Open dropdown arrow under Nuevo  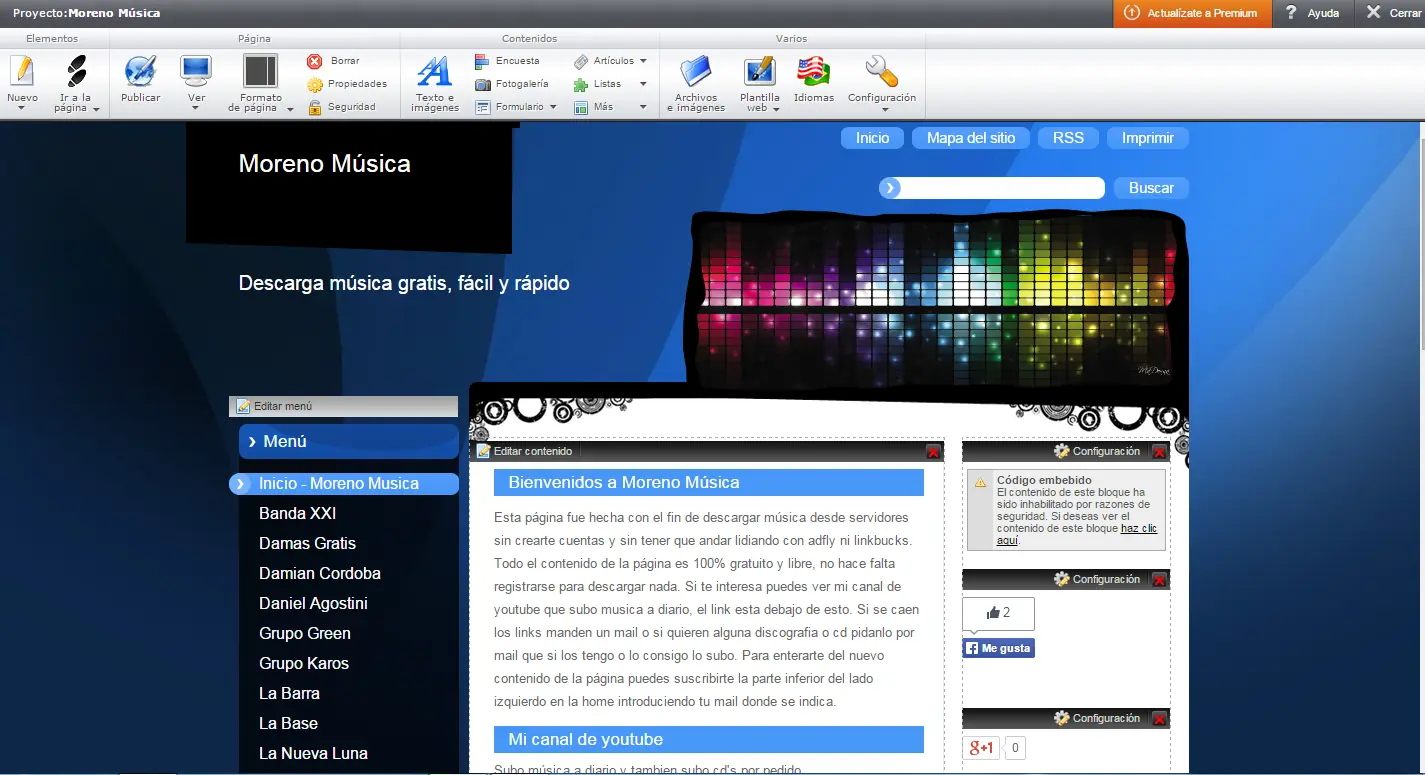coord(21,108)
